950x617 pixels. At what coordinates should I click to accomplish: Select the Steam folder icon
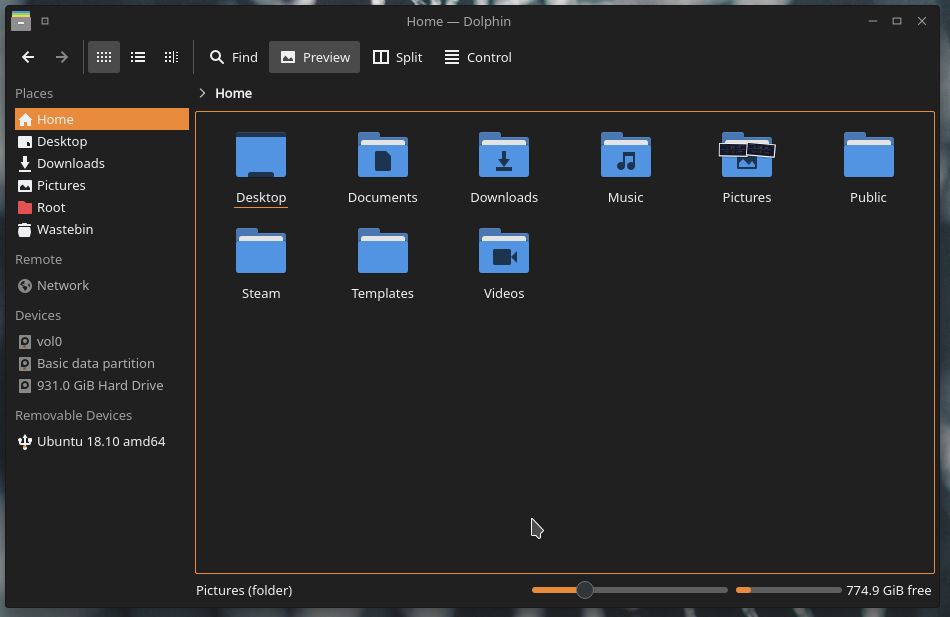pyautogui.click(x=261, y=251)
